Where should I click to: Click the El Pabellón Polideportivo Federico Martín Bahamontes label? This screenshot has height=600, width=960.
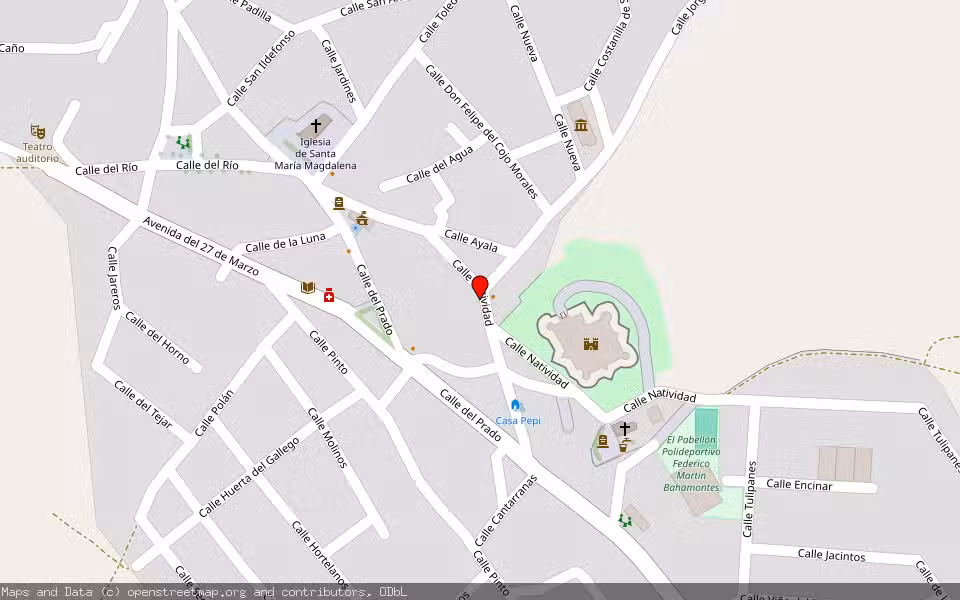tap(691, 463)
